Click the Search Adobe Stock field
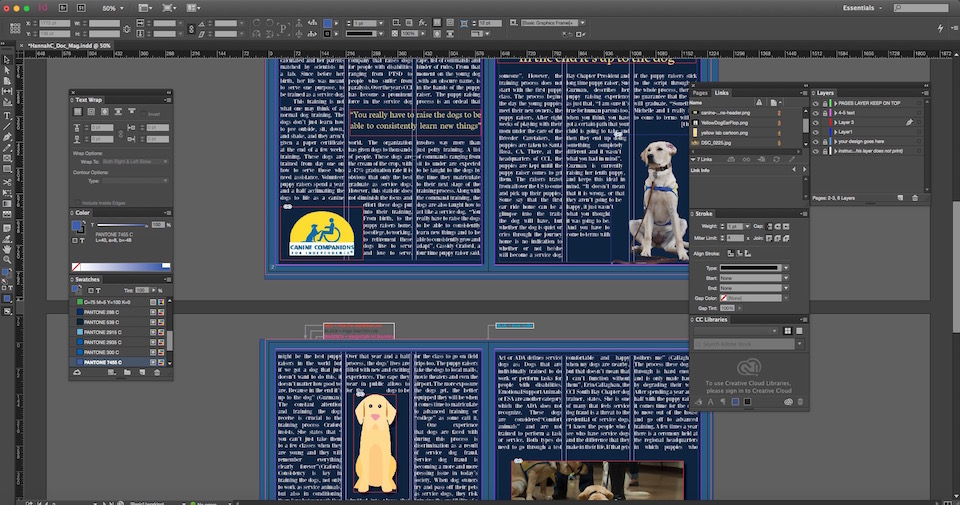 (744, 344)
